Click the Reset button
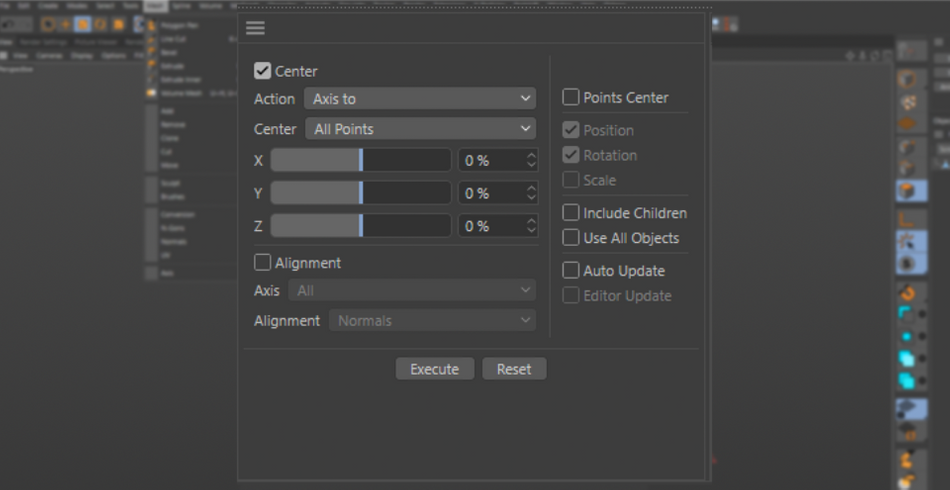The height and width of the screenshot is (490, 950). tap(514, 369)
